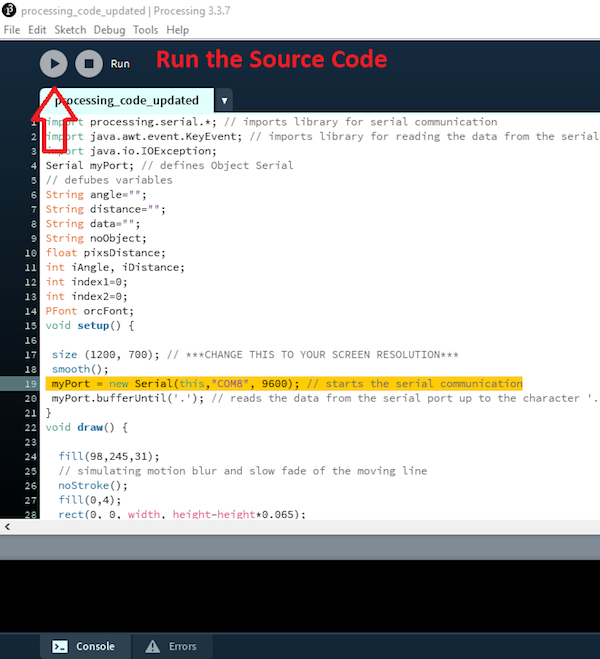Click the int iAngle, iDistance; line
The image size is (600, 659).
(x=115, y=267)
